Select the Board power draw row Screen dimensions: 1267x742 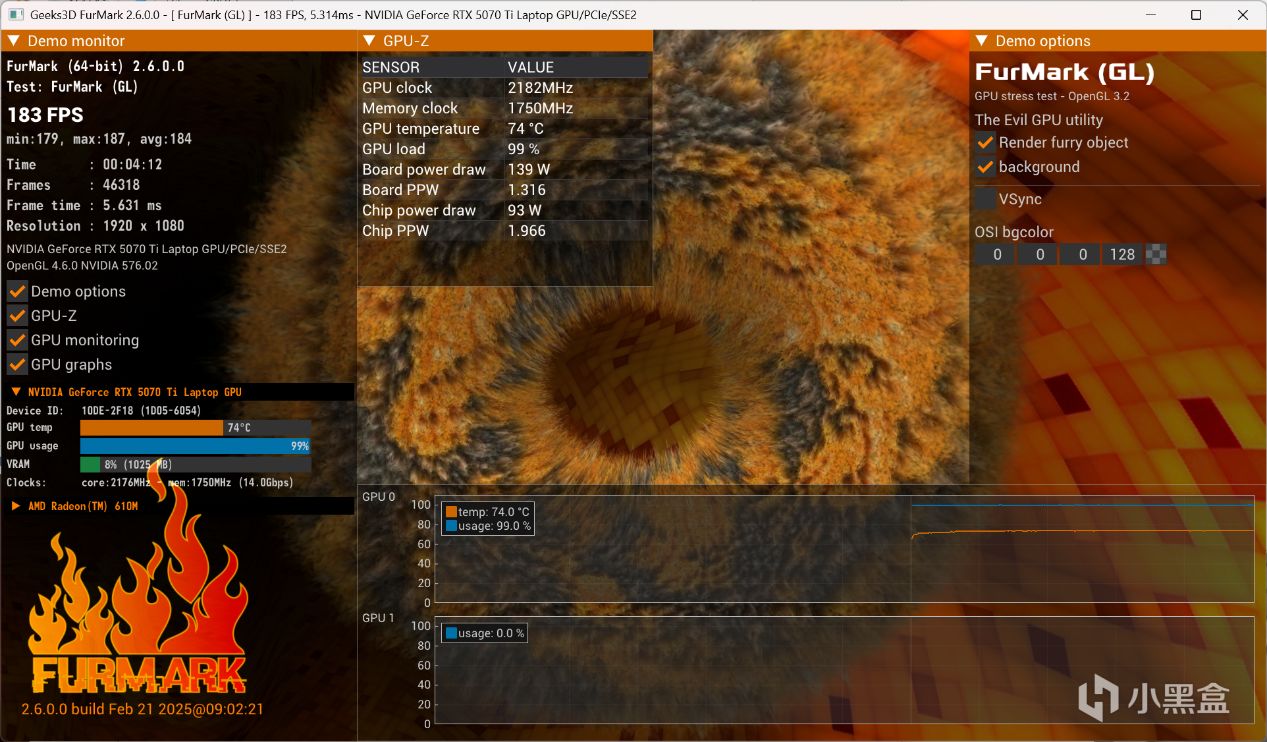click(505, 170)
